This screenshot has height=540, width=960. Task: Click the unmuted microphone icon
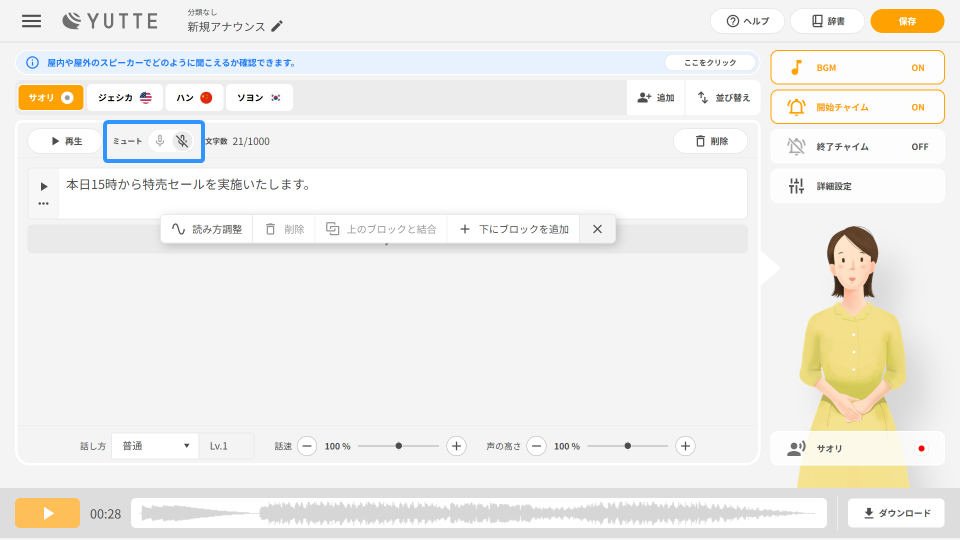(159, 141)
